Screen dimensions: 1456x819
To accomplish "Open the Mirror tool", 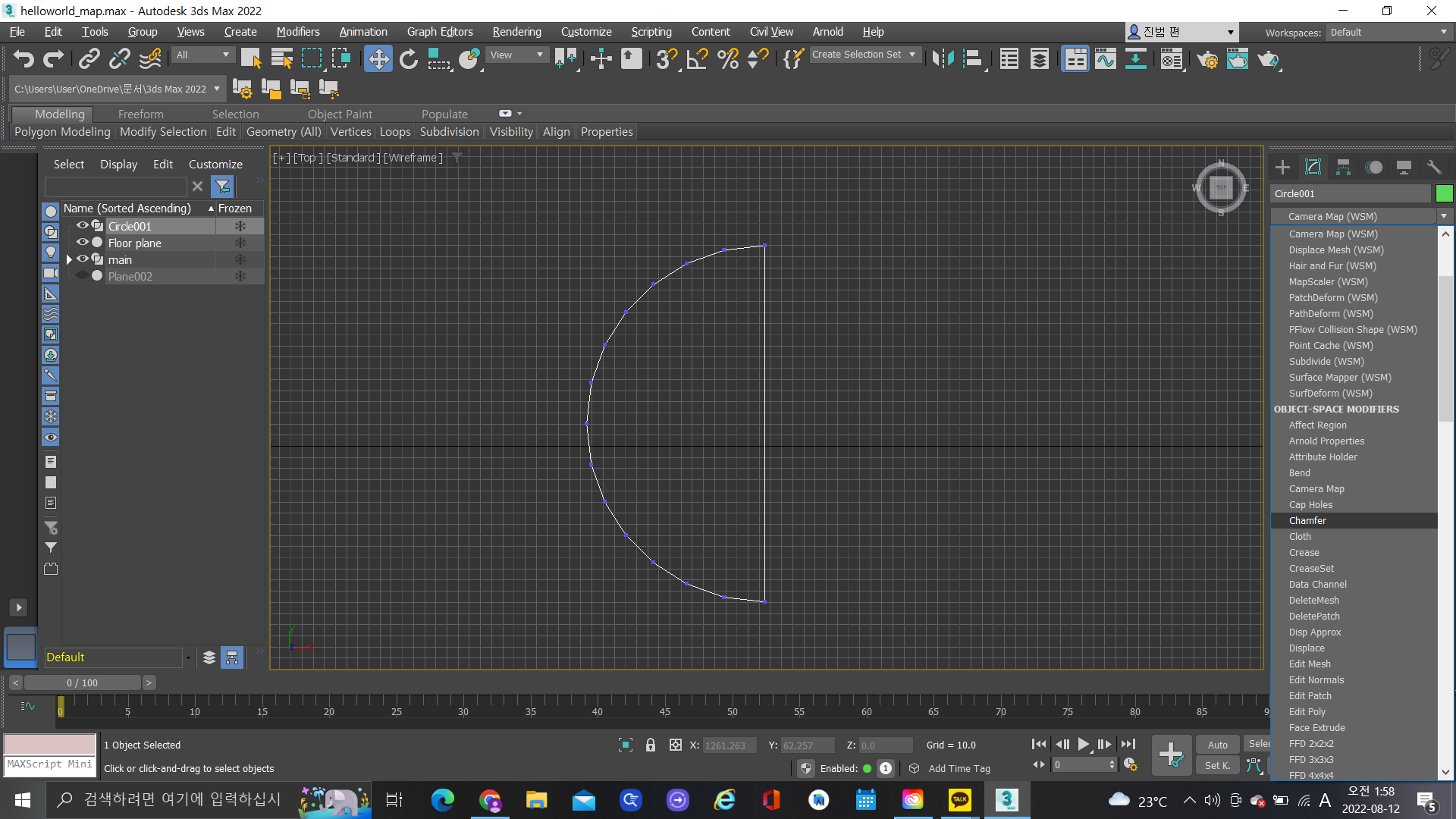I will point(943,58).
